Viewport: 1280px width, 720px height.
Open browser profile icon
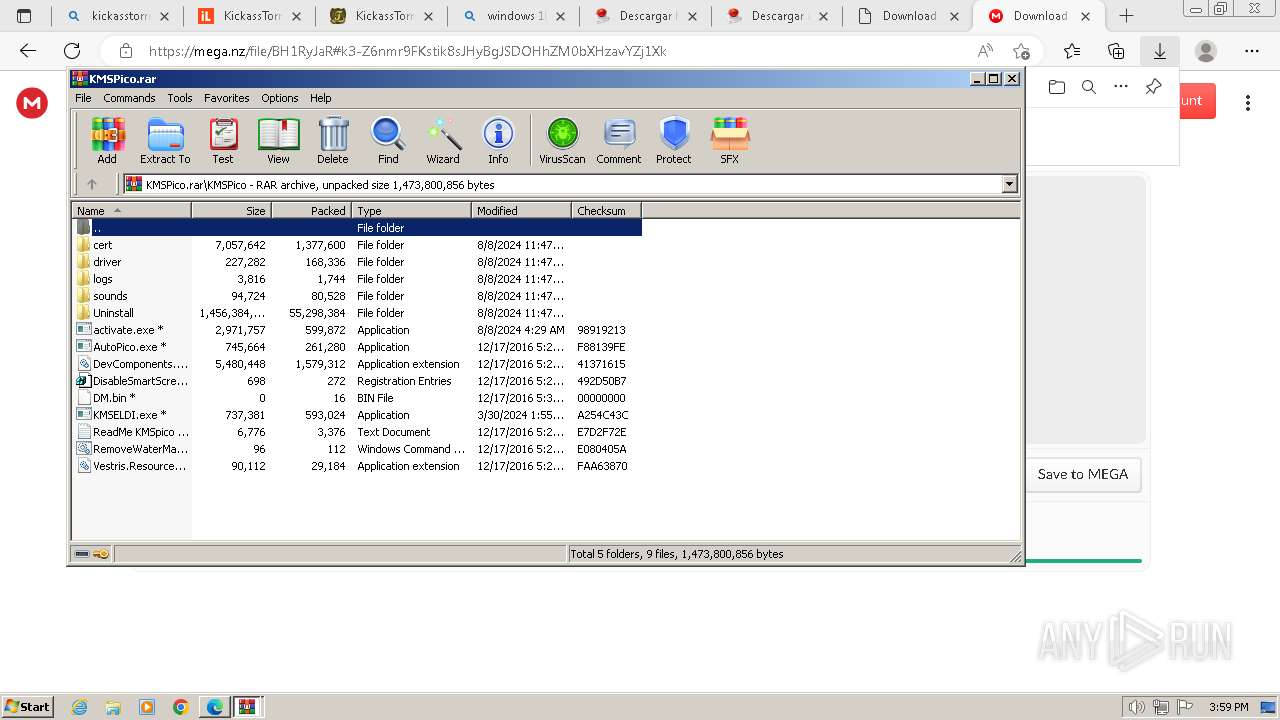(1207, 51)
